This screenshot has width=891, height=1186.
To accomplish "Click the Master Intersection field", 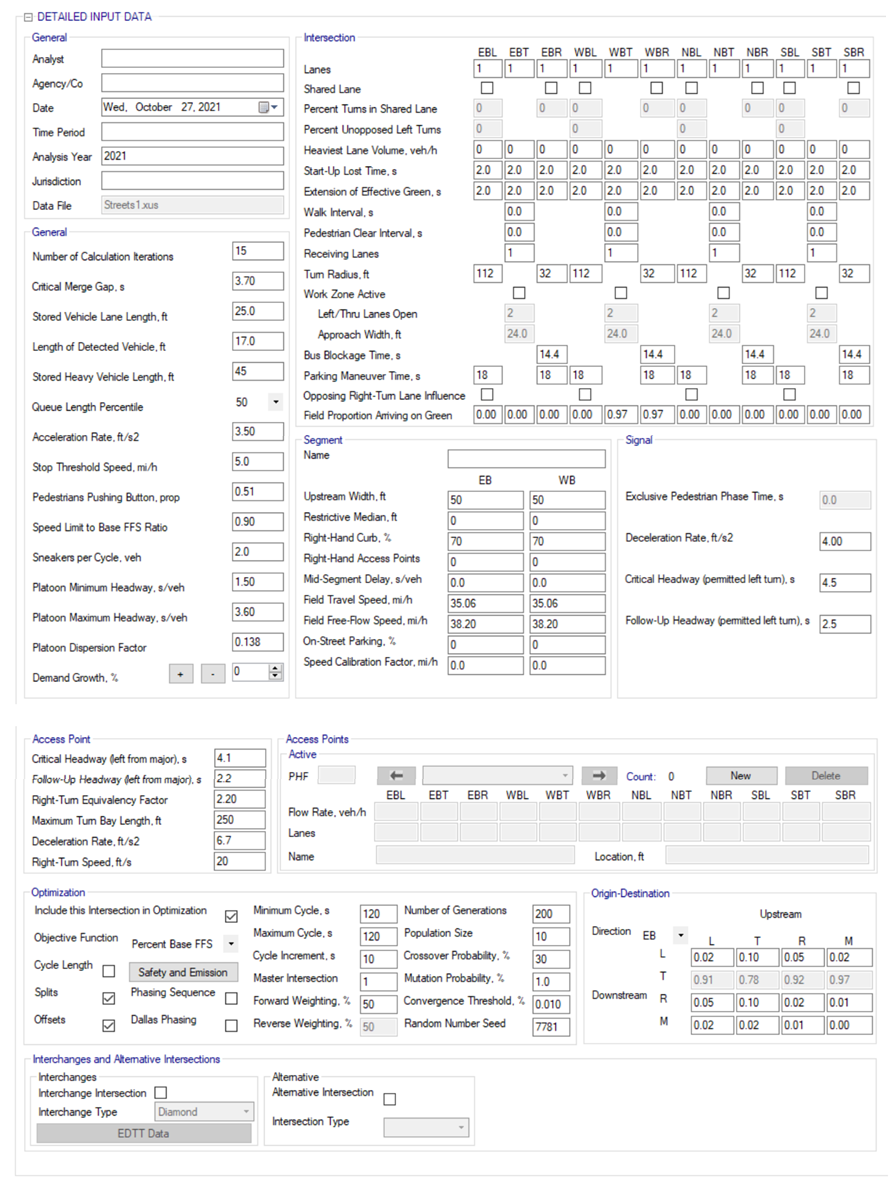I will click(379, 982).
